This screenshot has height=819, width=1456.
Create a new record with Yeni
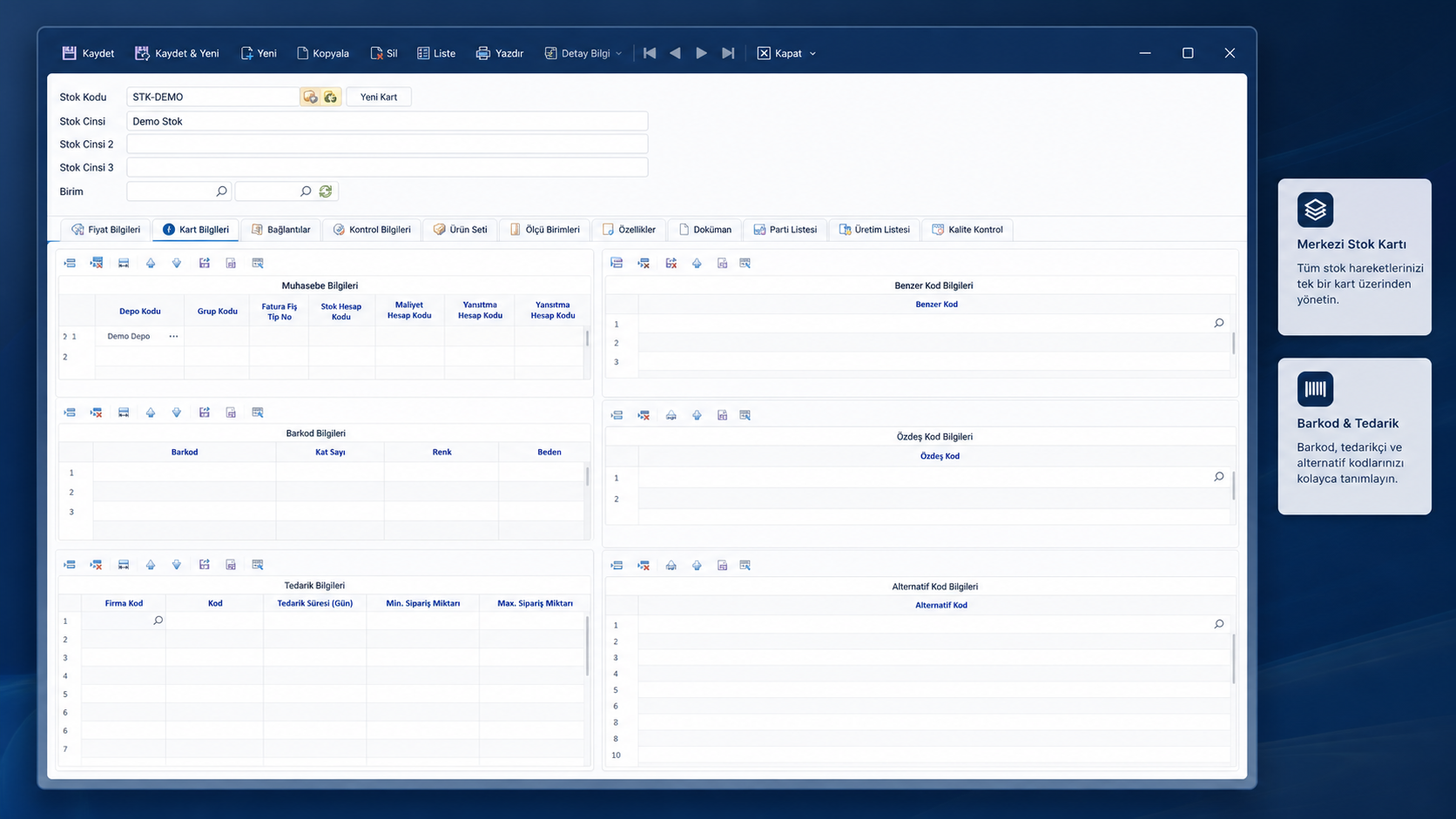click(259, 53)
